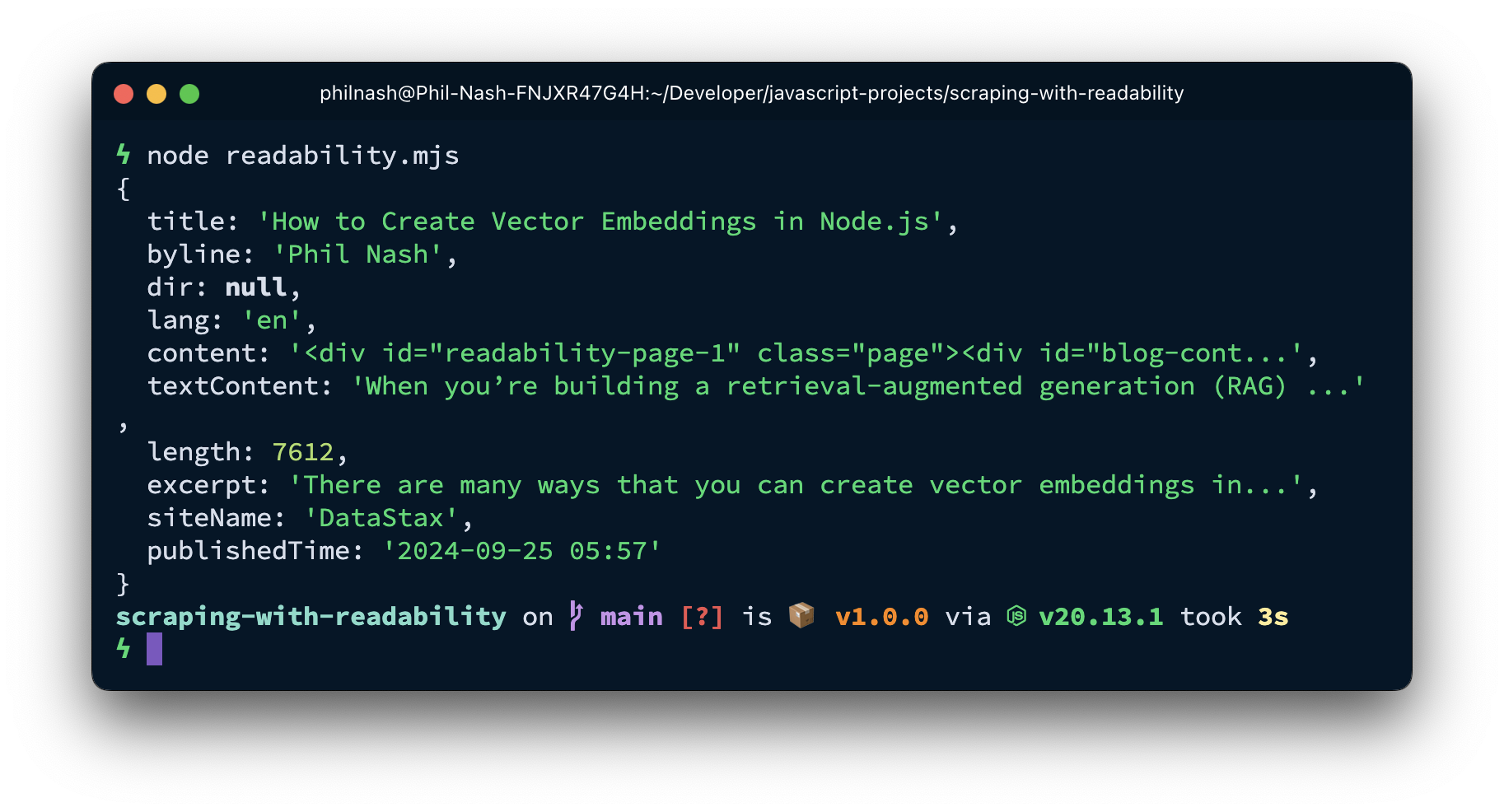Click the scraping-with-readability directory label
The height and width of the screenshot is (812, 1504).
click(311, 616)
